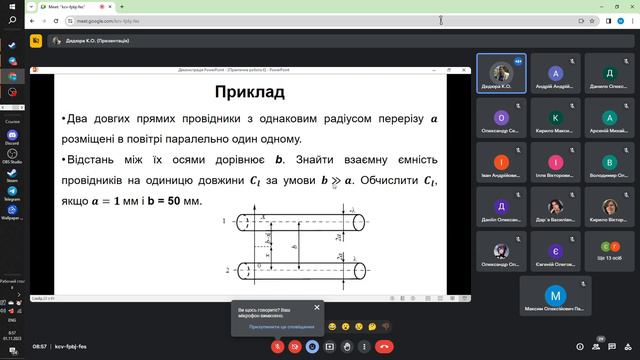Send the thumbs down emoji reaction

coord(386,327)
